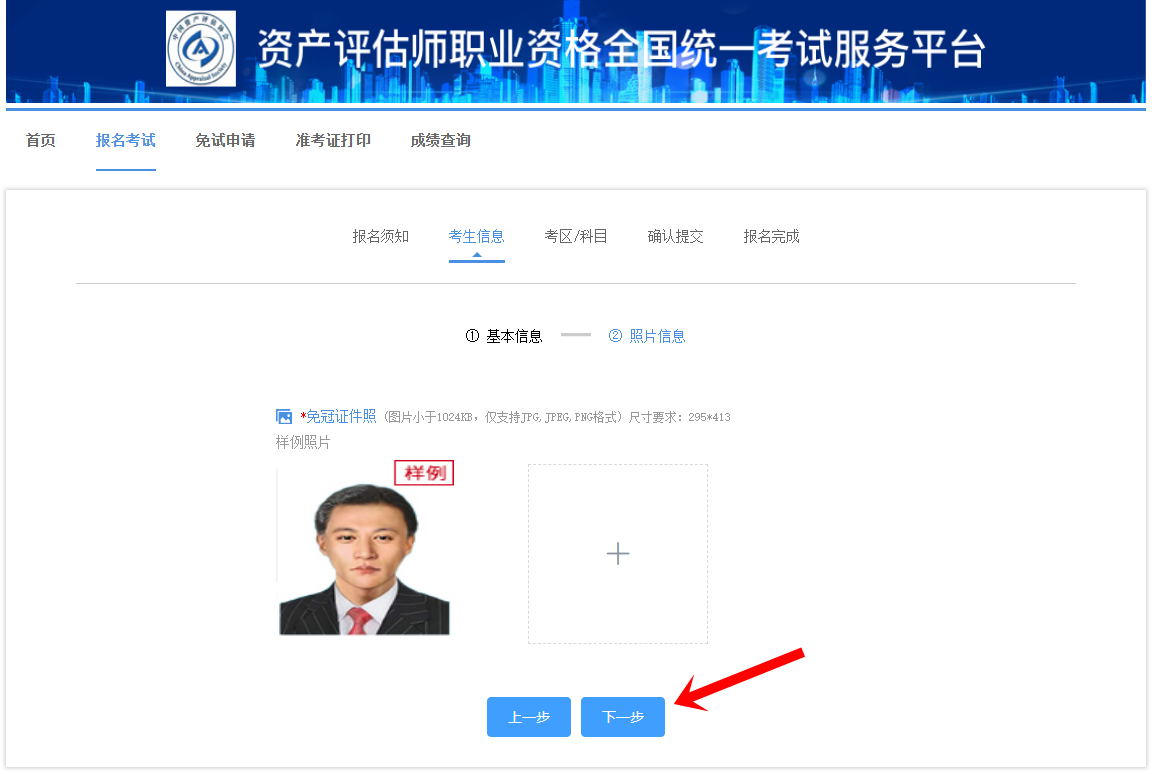Image resolution: width=1158 pixels, height=774 pixels.
Task: Select the 考区/科目 step tab
Action: tap(577, 236)
